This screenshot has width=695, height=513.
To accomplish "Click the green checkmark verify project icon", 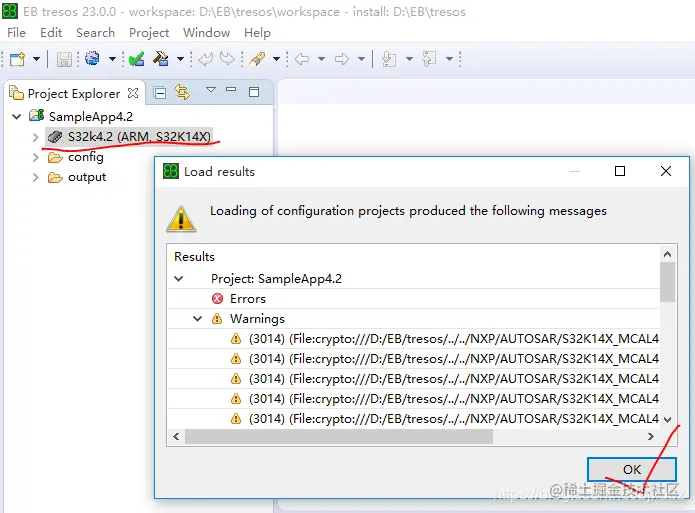I will coord(136,59).
